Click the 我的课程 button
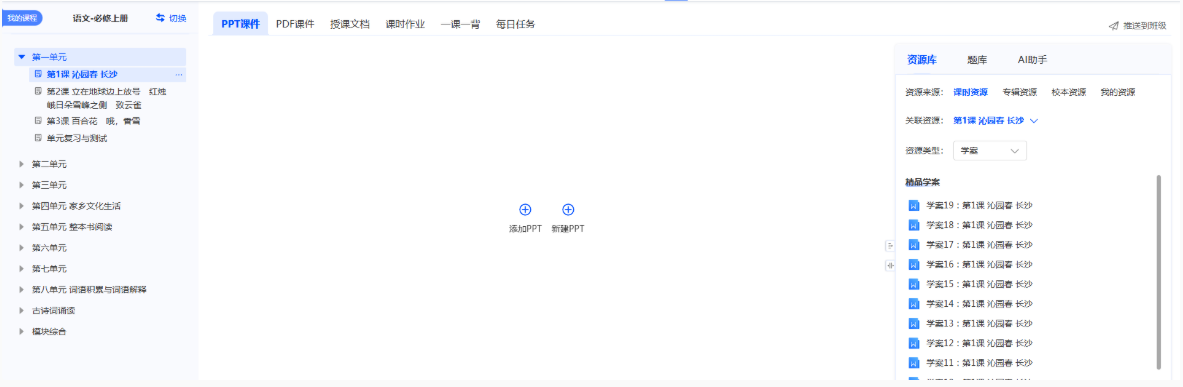This screenshot has width=1183, height=387. click(x=22, y=18)
